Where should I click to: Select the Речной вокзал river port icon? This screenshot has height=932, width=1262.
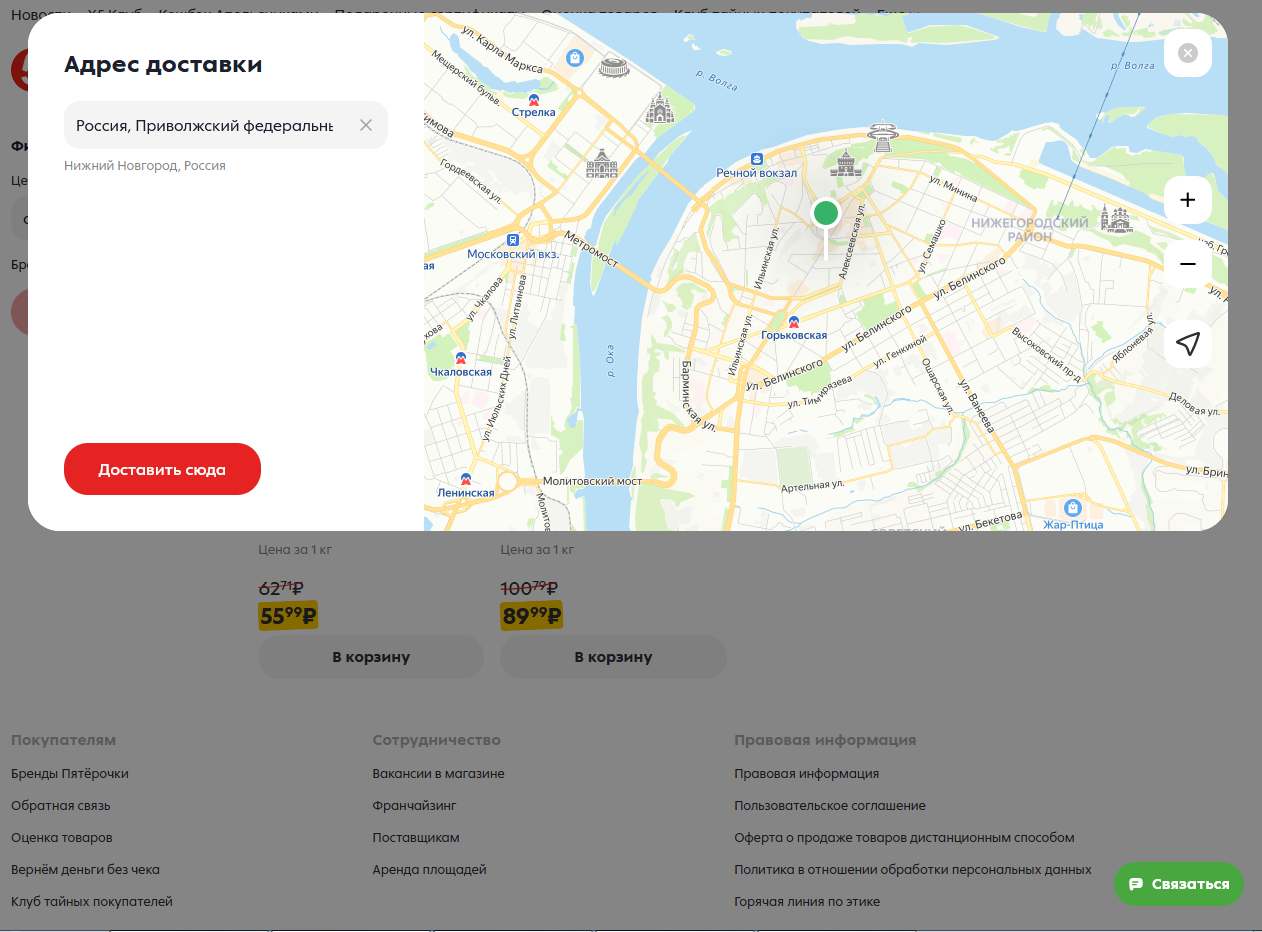point(757,159)
